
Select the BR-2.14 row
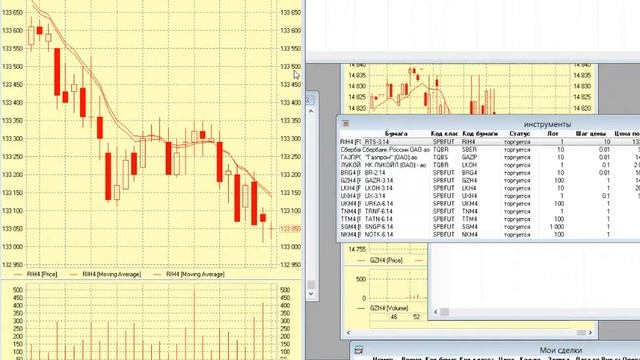click(490, 173)
